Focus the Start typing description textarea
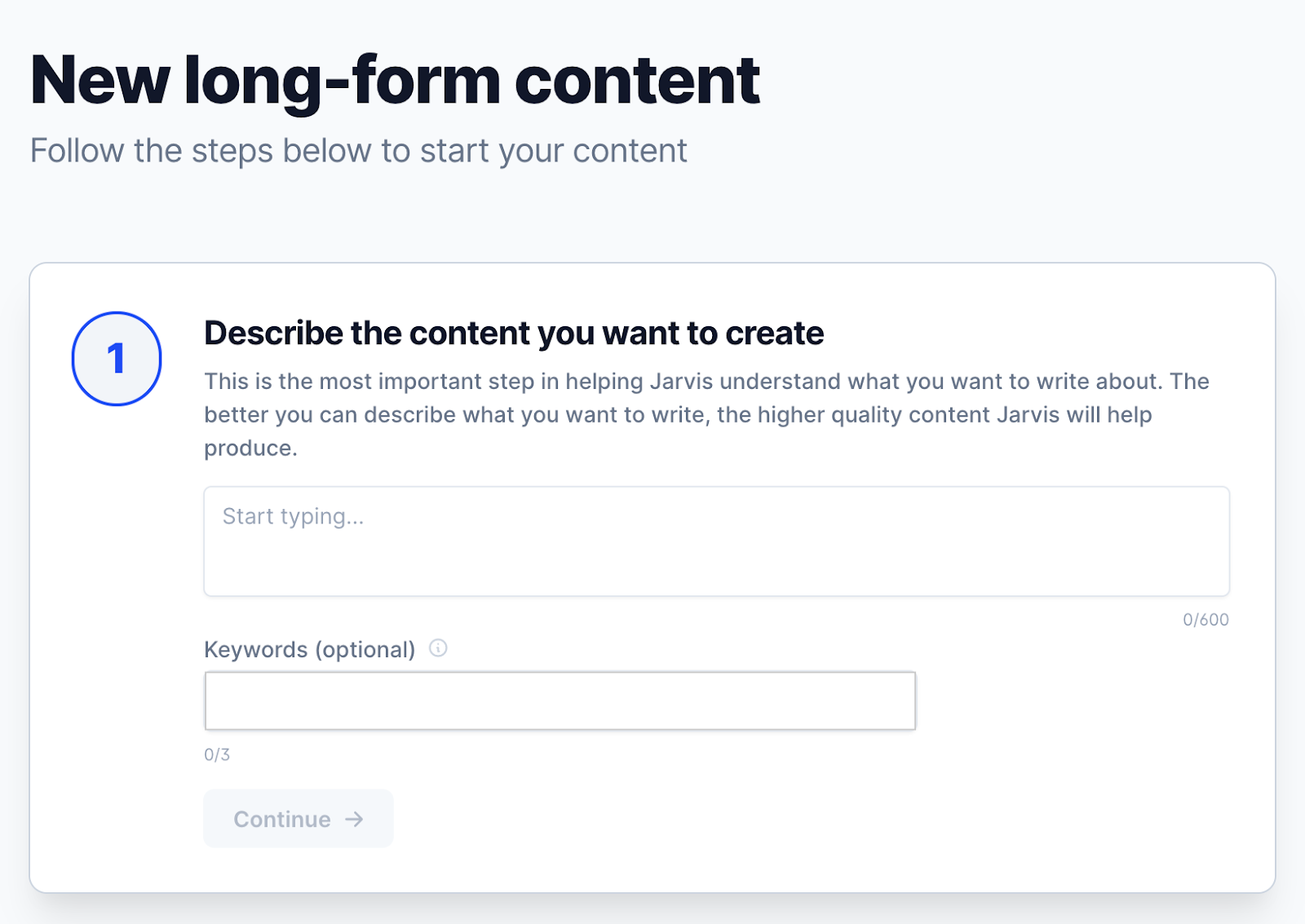The height and width of the screenshot is (924, 1305). pyautogui.click(x=716, y=542)
